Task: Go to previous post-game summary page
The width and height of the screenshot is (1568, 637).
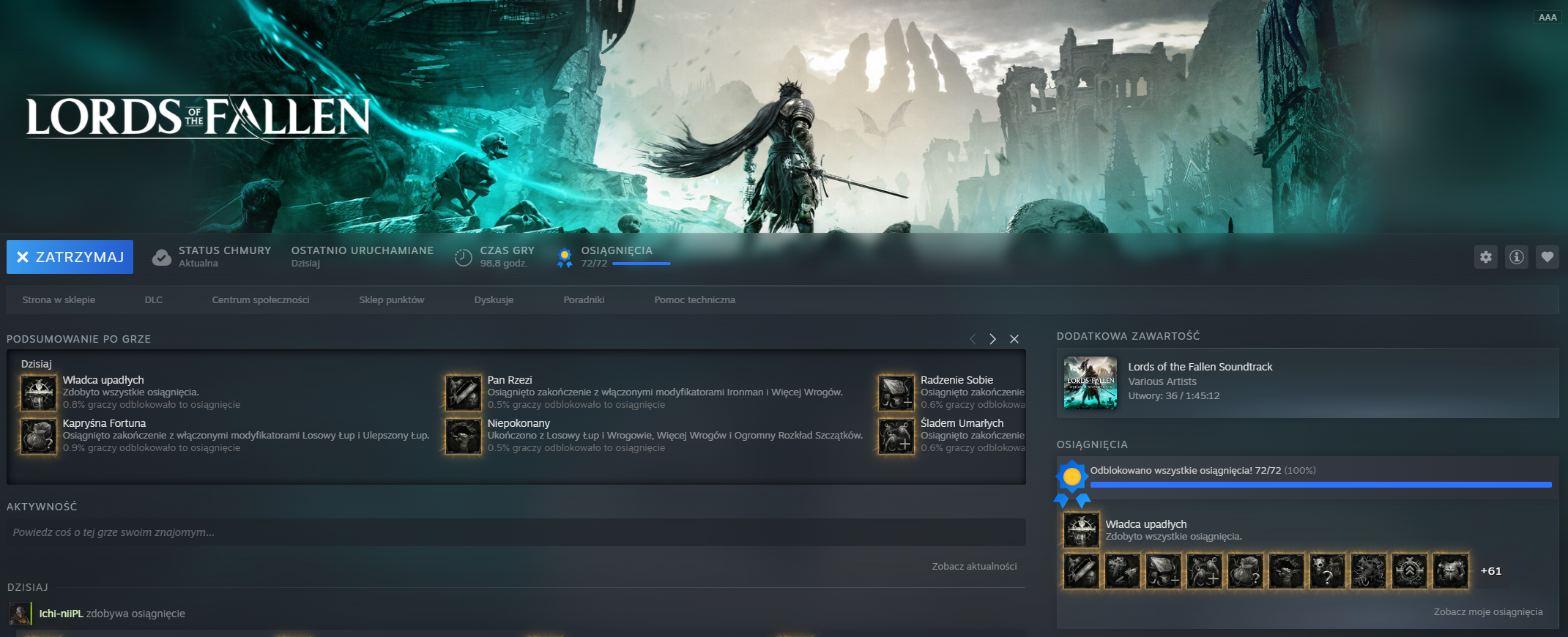Action: [x=973, y=339]
